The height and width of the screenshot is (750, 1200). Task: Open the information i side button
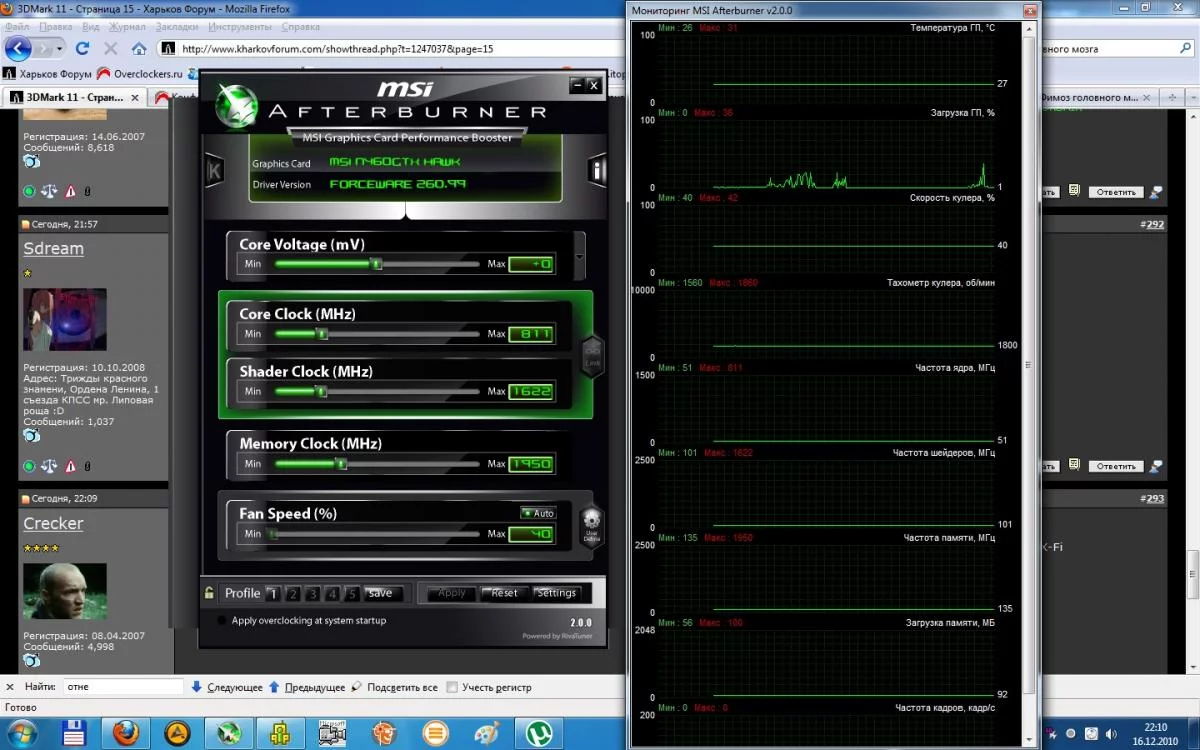click(597, 170)
